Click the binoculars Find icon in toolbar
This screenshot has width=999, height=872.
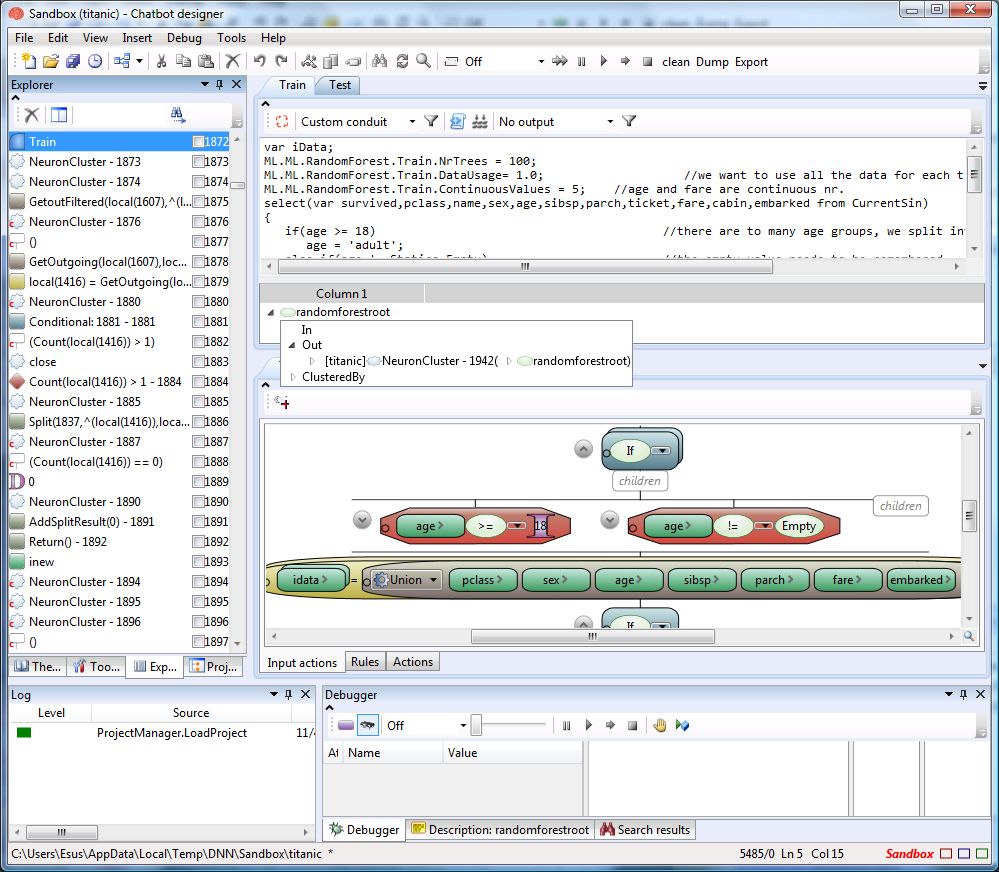point(380,61)
